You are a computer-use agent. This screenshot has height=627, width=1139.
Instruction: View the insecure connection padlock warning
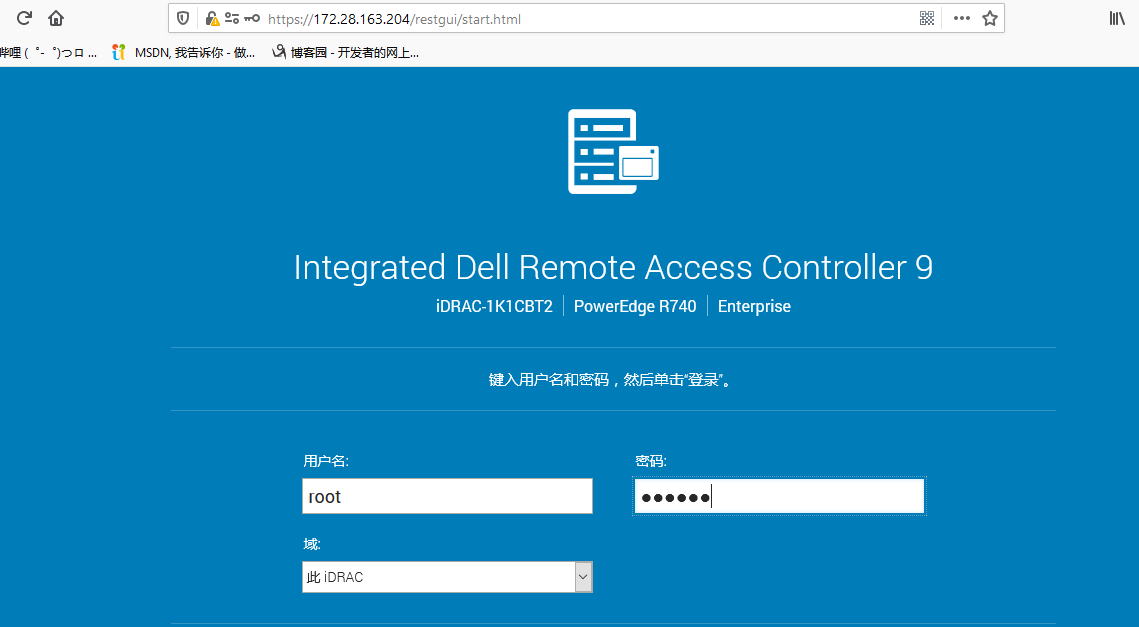(212, 19)
